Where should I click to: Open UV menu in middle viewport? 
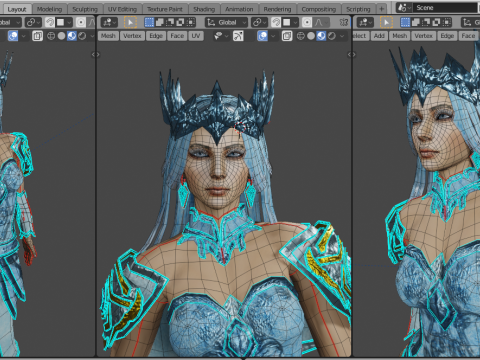196,36
